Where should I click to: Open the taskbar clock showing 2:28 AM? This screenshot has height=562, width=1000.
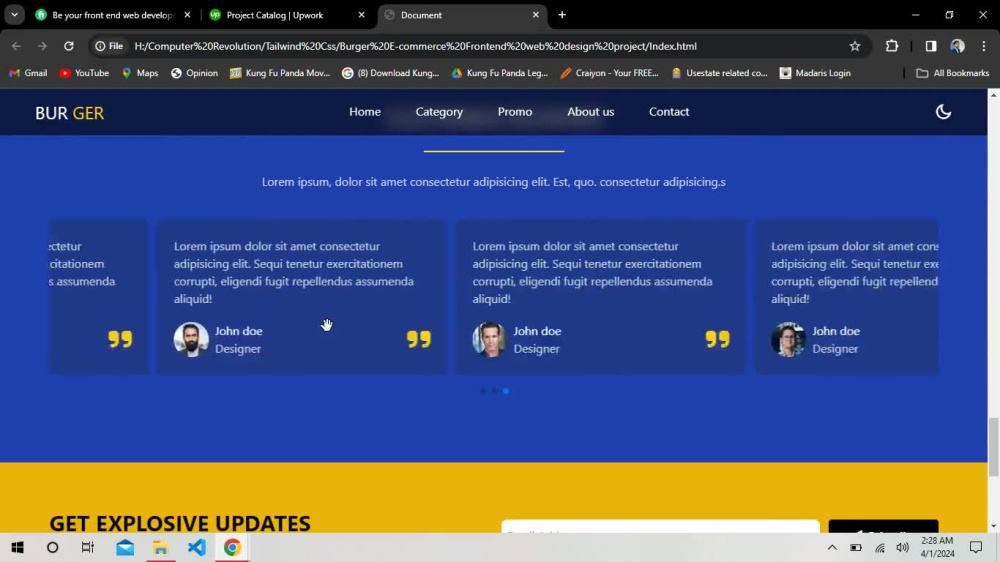tap(938, 547)
